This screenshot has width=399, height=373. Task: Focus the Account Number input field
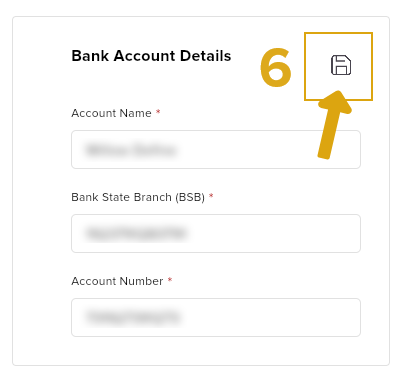tap(216, 317)
